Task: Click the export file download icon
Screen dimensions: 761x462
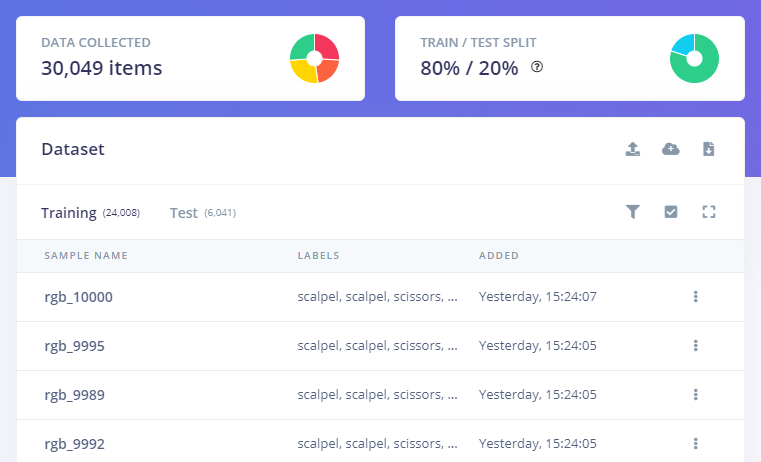Action: pos(709,149)
